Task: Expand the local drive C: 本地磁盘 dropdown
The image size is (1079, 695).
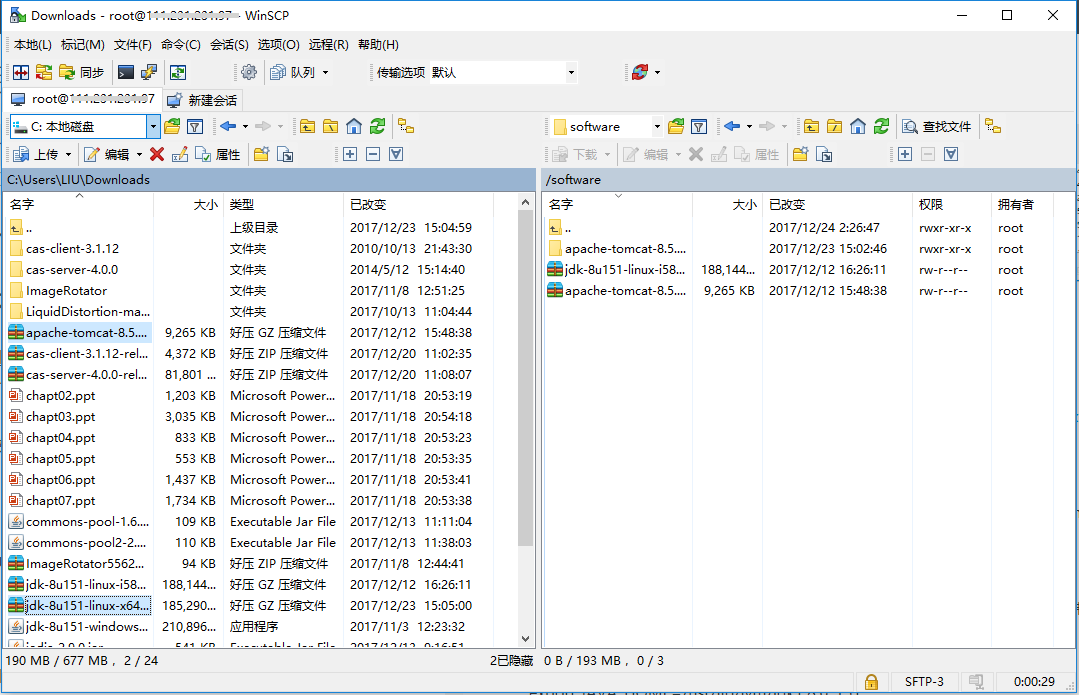Action: coord(153,127)
